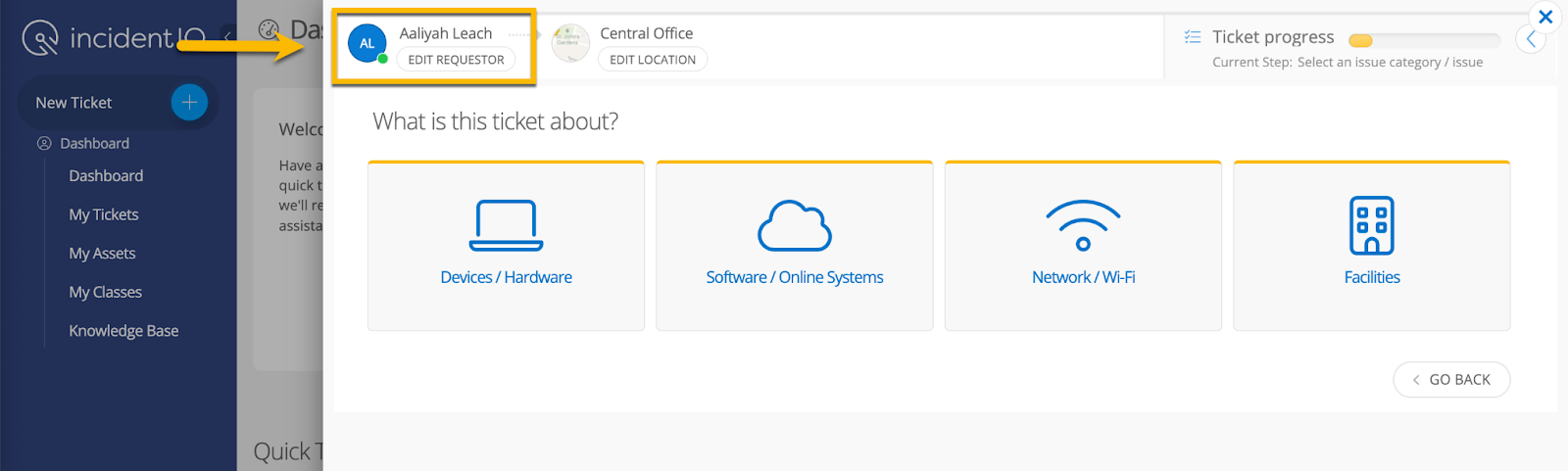Click the dashboard gauge icon in page header
Image resolution: width=1568 pixels, height=471 pixels.
point(269,29)
